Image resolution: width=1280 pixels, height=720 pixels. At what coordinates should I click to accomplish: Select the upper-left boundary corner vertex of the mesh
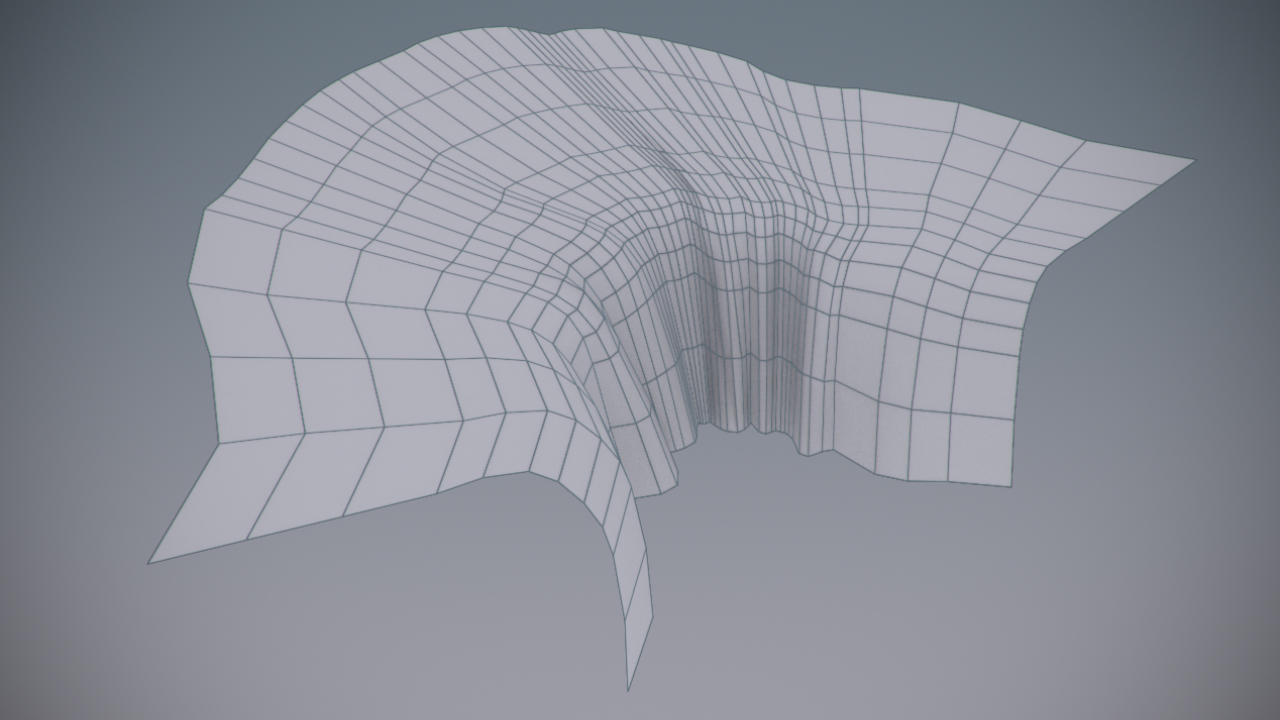[x=206, y=209]
